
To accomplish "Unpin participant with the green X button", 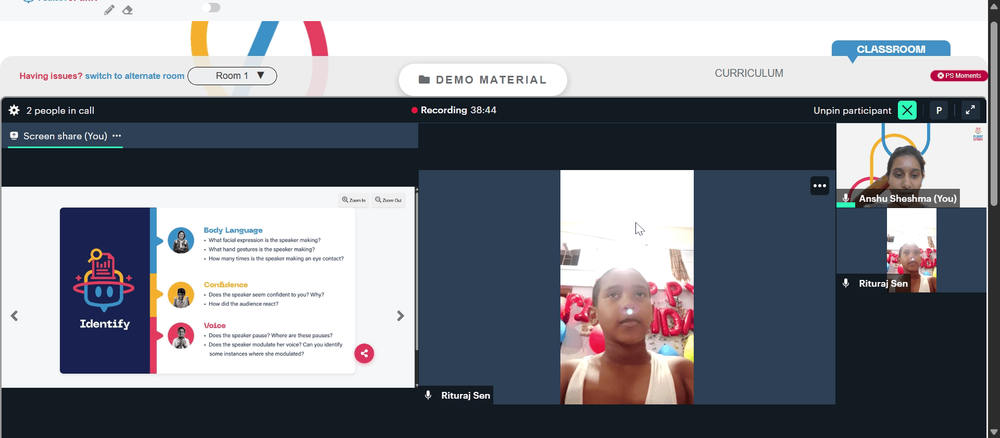I will [x=907, y=110].
